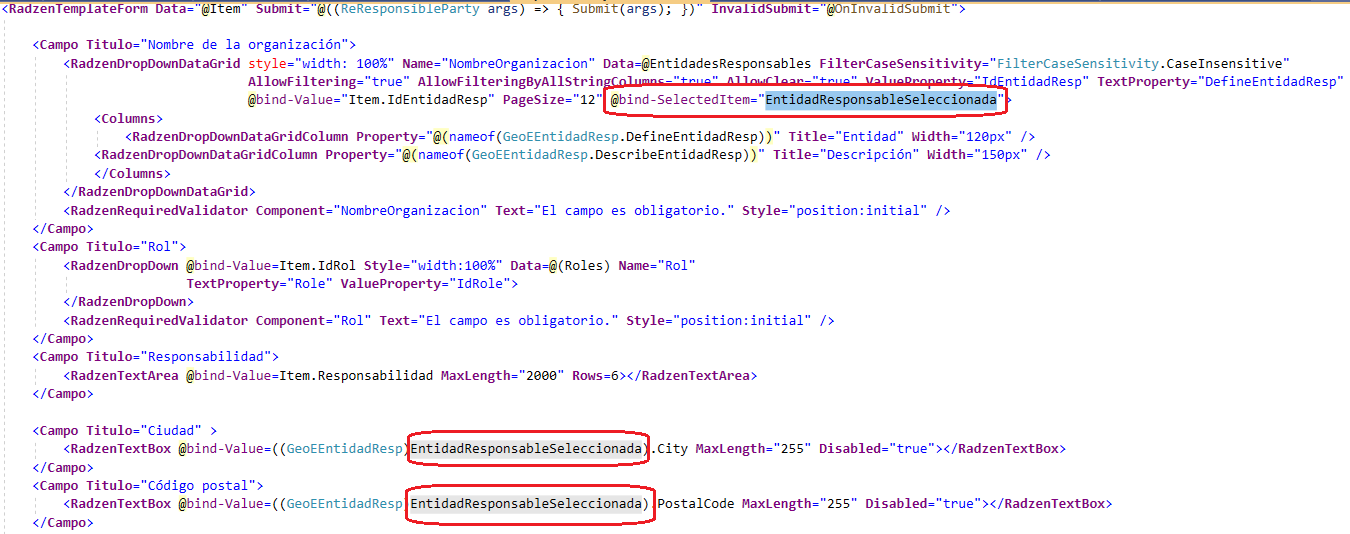Click the Titulo value "Nombre de la organización"

[247, 45]
